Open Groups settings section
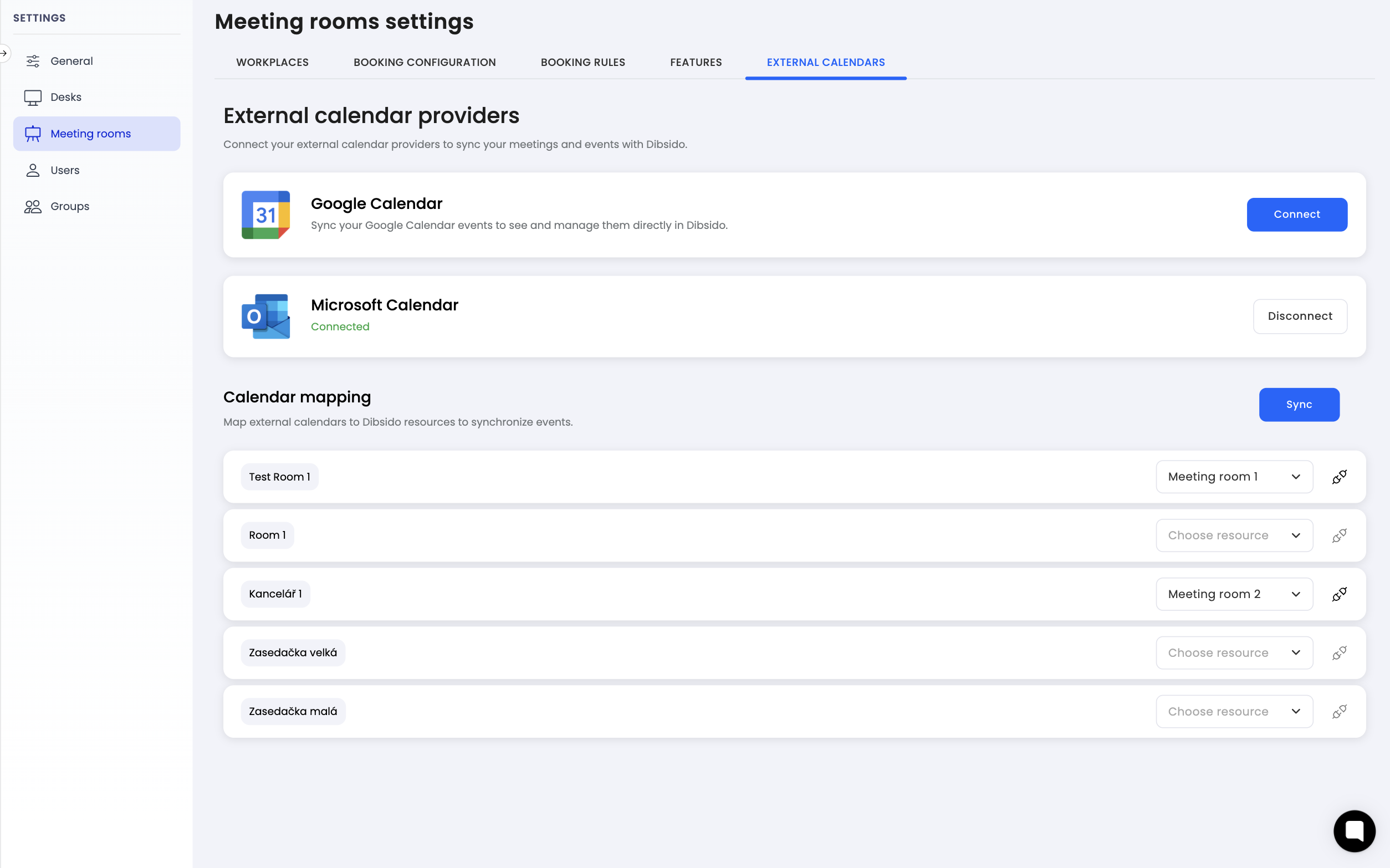The height and width of the screenshot is (868, 1390). coord(69,206)
